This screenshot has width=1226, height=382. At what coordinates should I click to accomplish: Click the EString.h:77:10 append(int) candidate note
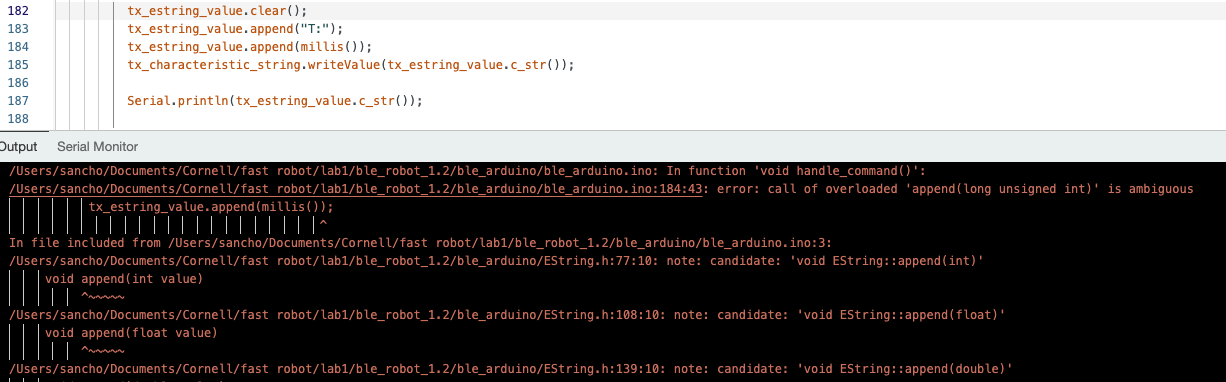498,260
